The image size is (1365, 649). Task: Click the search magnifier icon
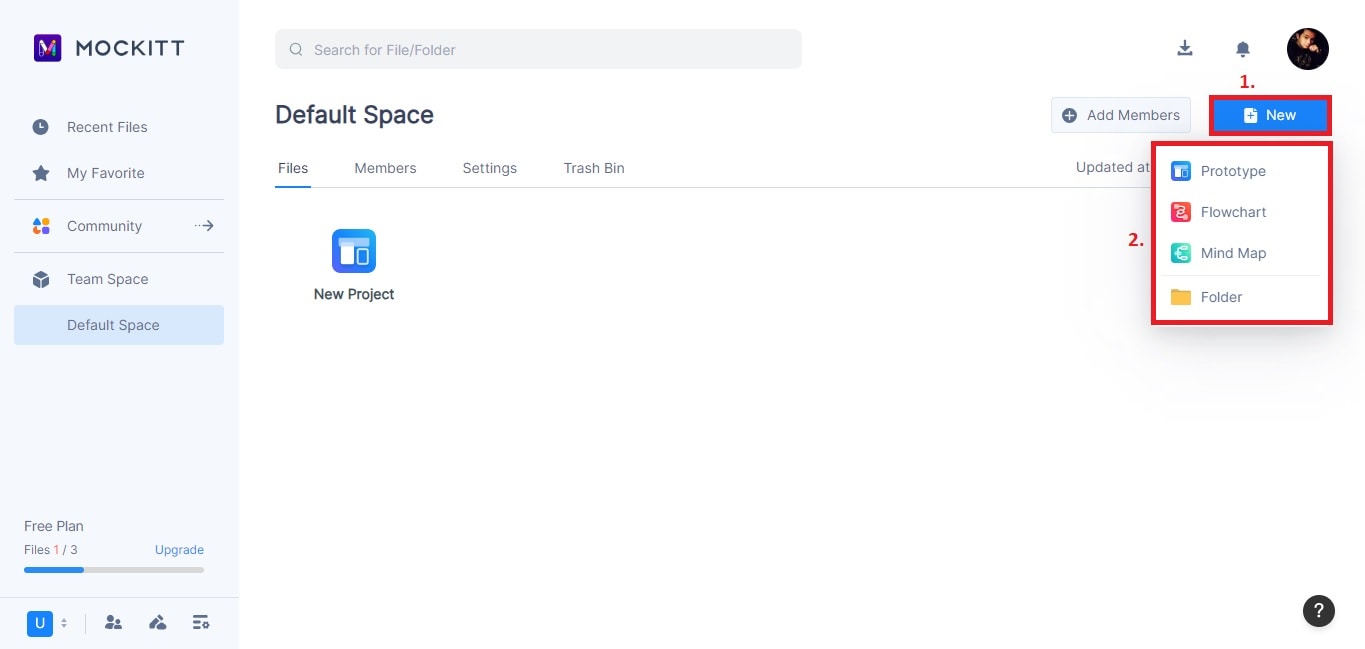295,49
